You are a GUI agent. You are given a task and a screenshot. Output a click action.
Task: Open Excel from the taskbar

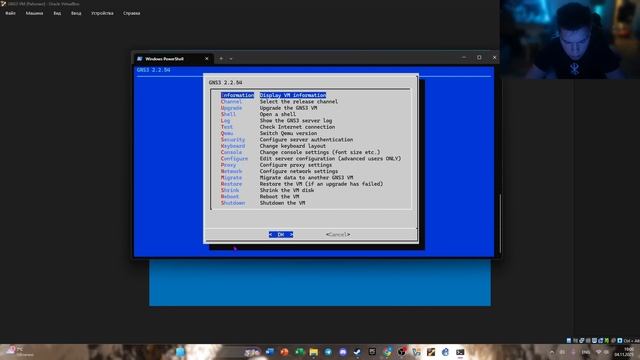[x=299, y=352]
